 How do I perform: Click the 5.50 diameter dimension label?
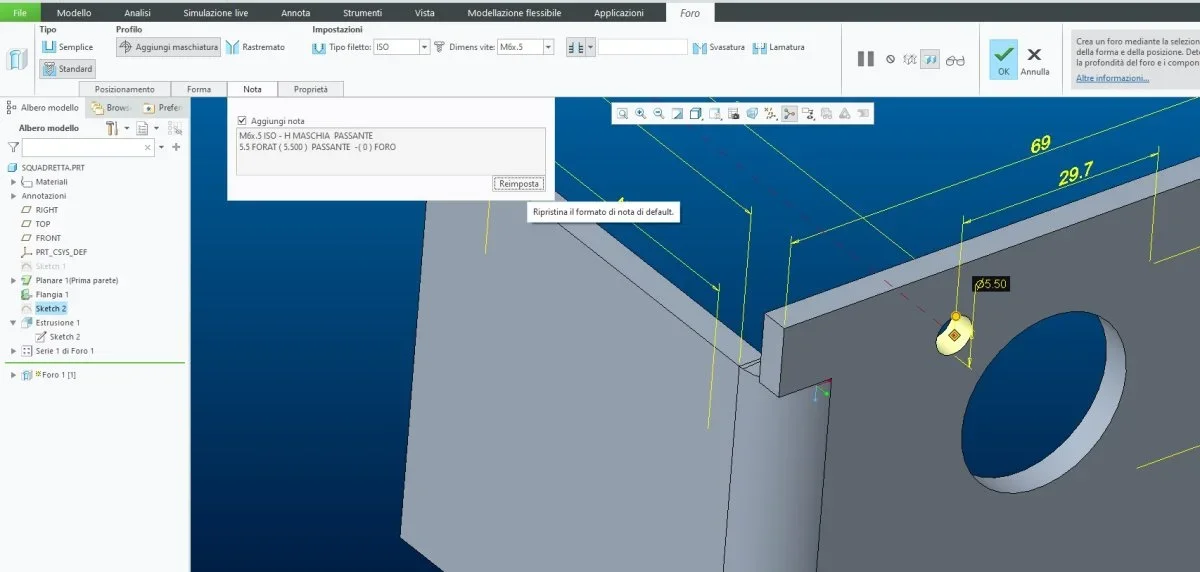992,284
